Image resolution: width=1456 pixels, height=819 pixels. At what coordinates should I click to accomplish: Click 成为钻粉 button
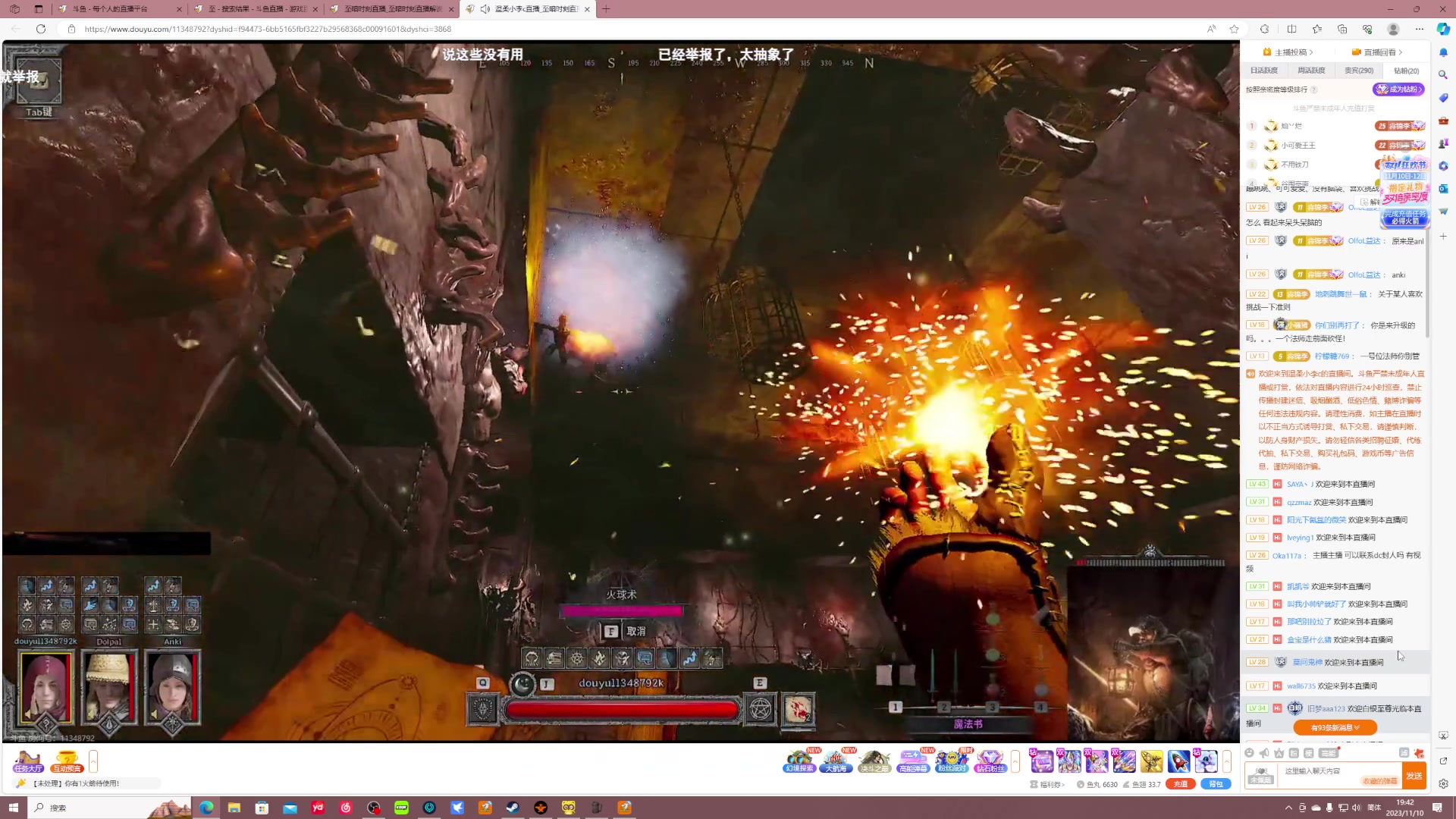click(x=1398, y=89)
